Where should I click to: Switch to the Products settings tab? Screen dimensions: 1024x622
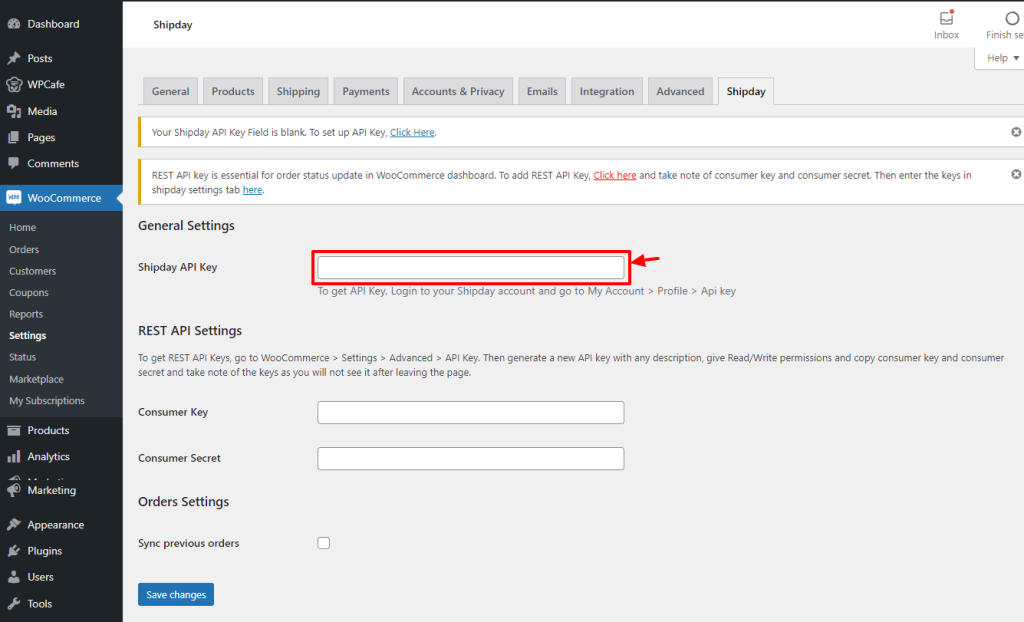coord(233,91)
